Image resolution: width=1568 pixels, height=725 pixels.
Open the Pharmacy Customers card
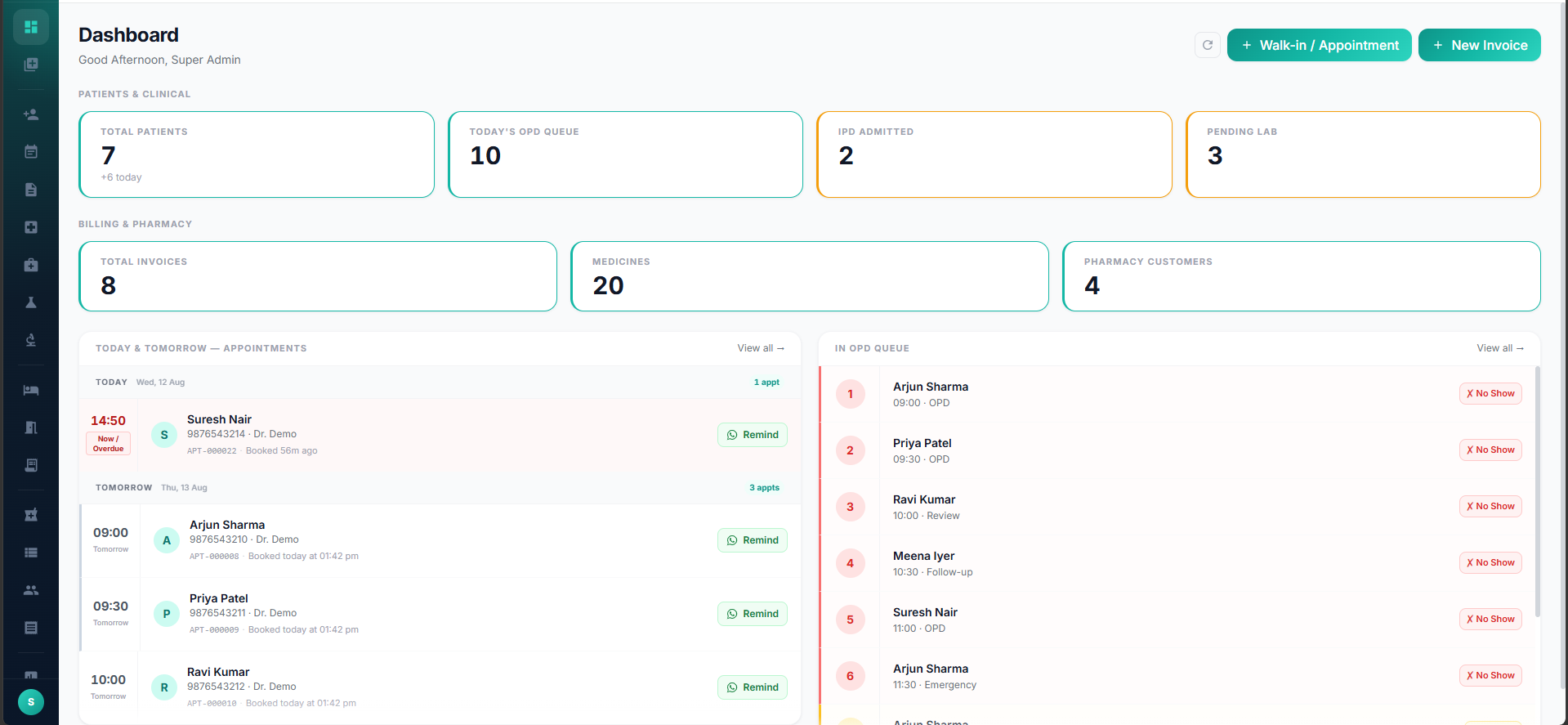(x=1302, y=276)
